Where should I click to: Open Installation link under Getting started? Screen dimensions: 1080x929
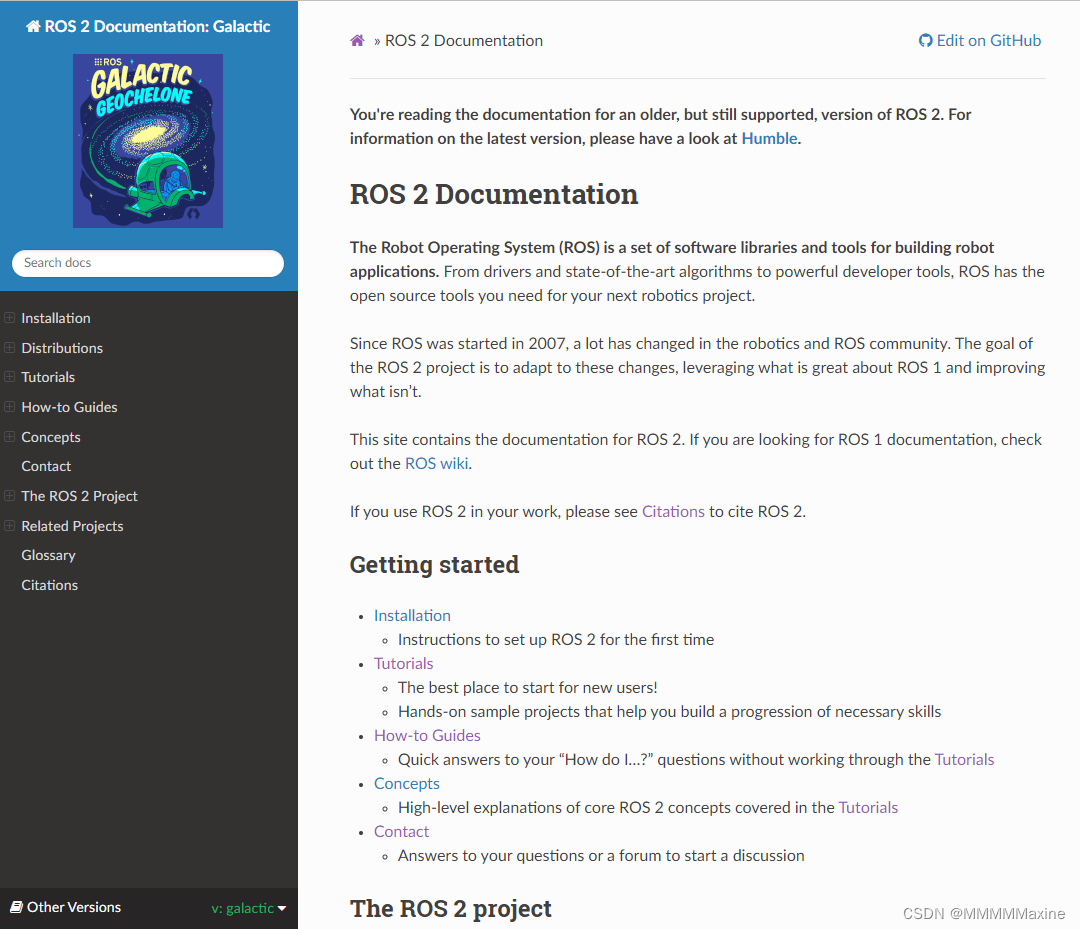(412, 616)
